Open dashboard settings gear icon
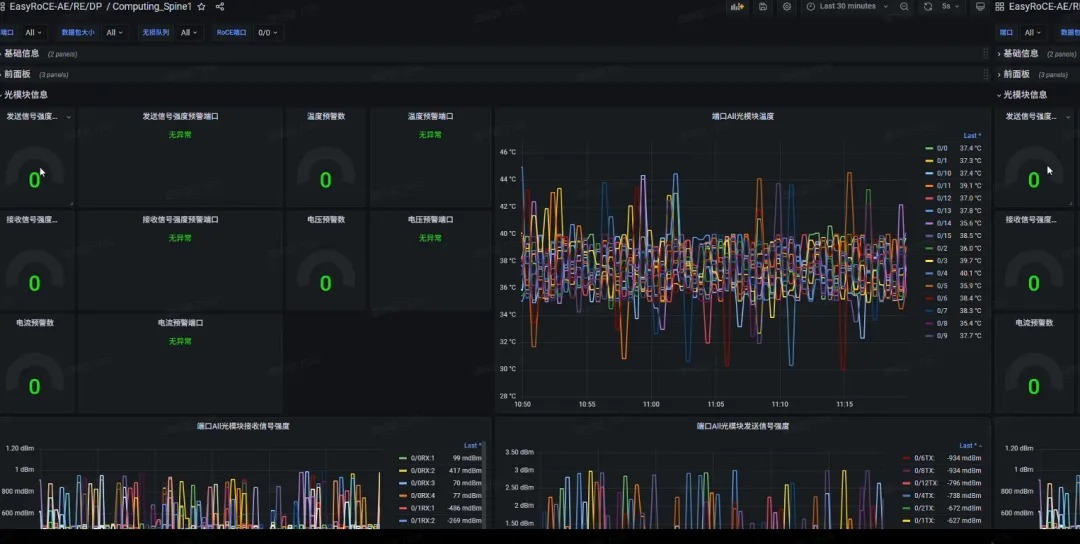The width and height of the screenshot is (1080, 544). click(787, 6)
